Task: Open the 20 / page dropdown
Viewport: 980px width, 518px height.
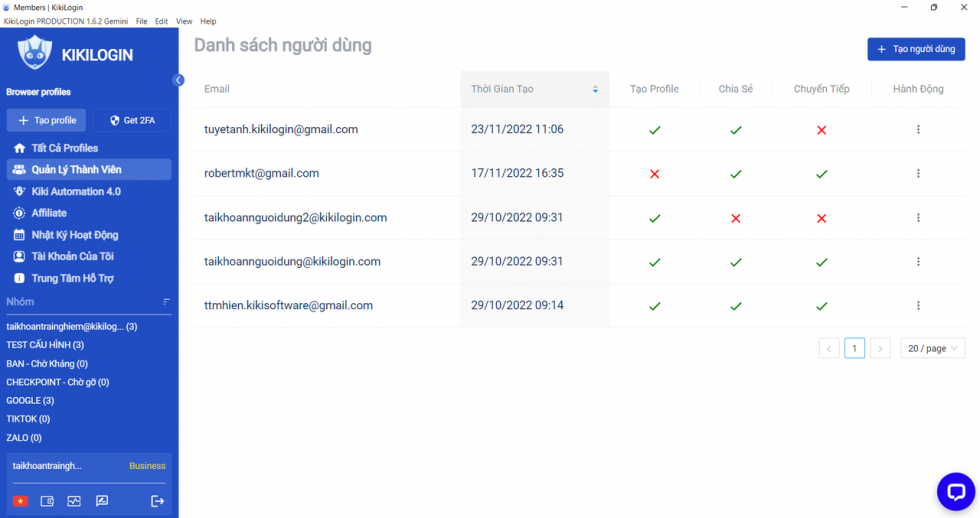Action: [x=932, y=349]
